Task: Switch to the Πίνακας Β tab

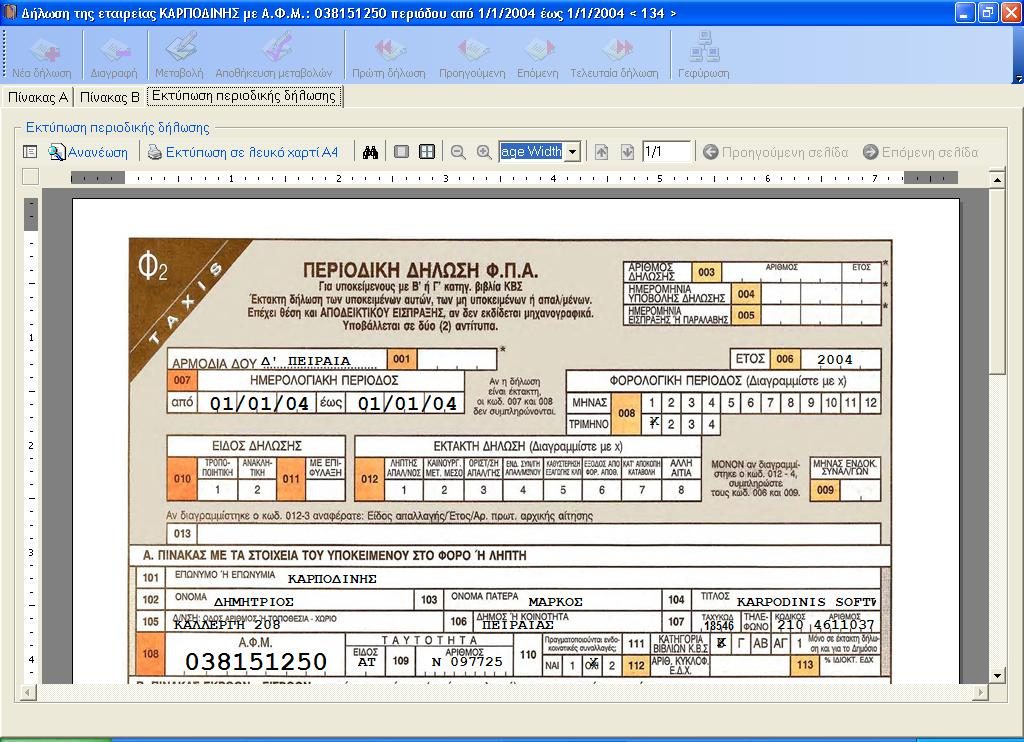Action: (x=109, y=97)
